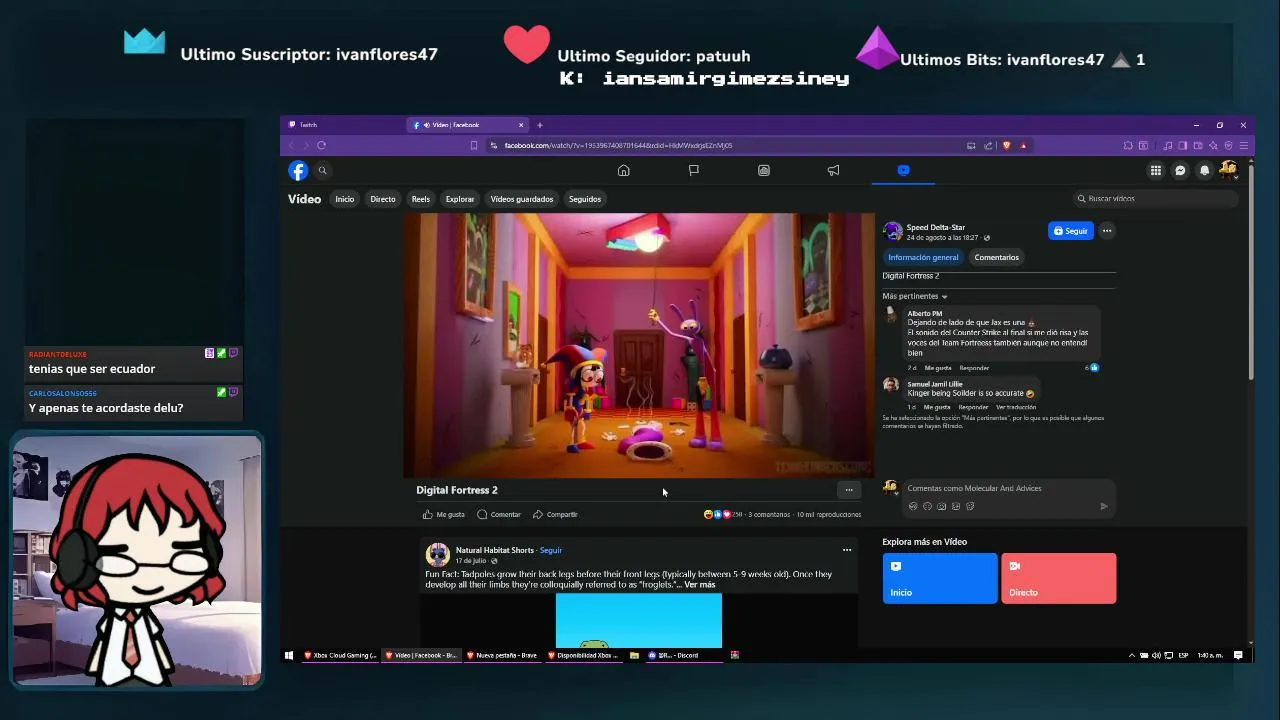Screen dimensions: 1280x720
Task: Open the taskbar notification center icon
Action: pos(1238,655)
